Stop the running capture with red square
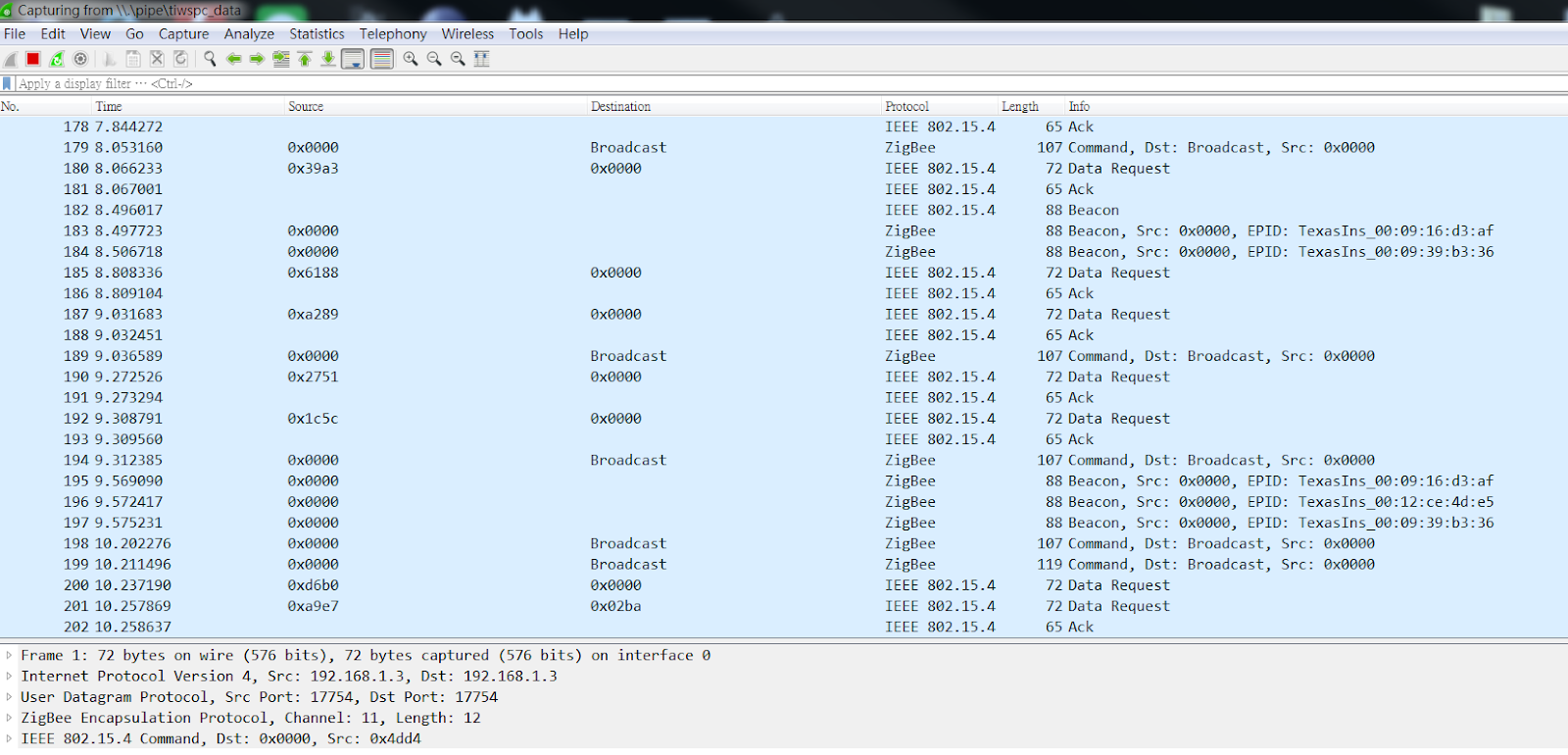The width and height of the screenshot is (1568, 755). [x=33, y=59]
